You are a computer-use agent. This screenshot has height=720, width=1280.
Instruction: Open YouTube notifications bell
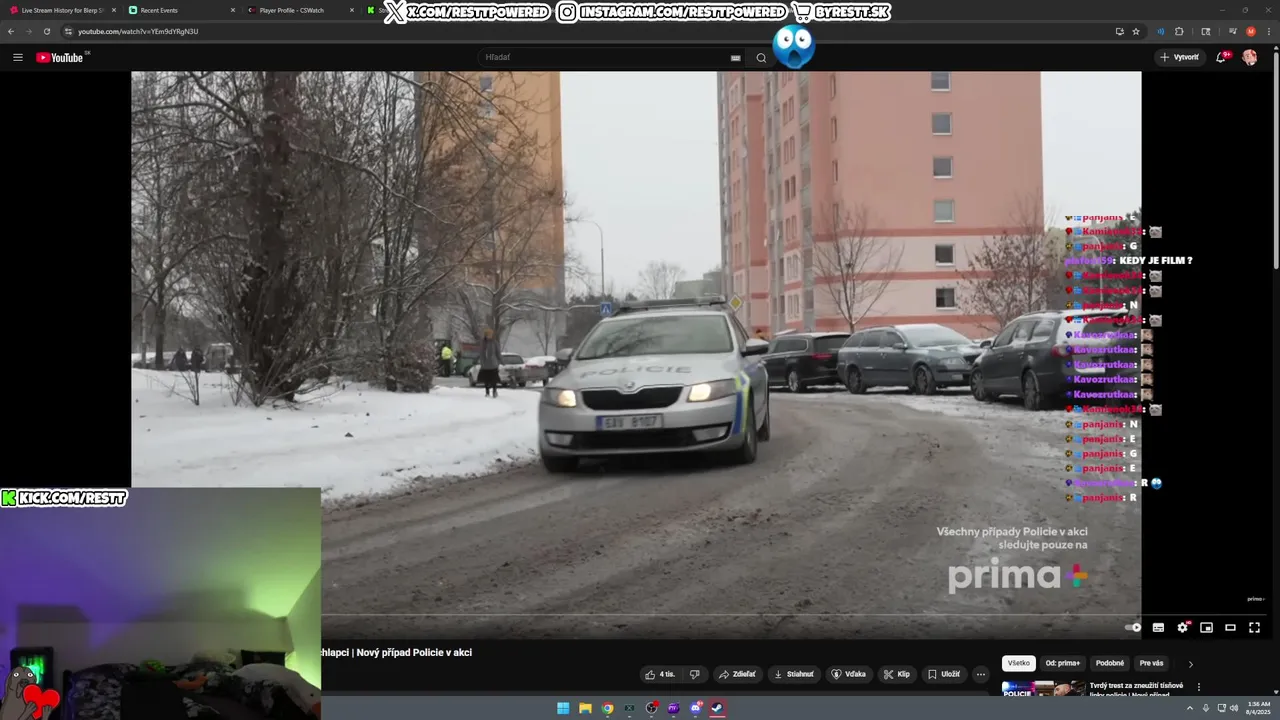tap(1221, 57)
